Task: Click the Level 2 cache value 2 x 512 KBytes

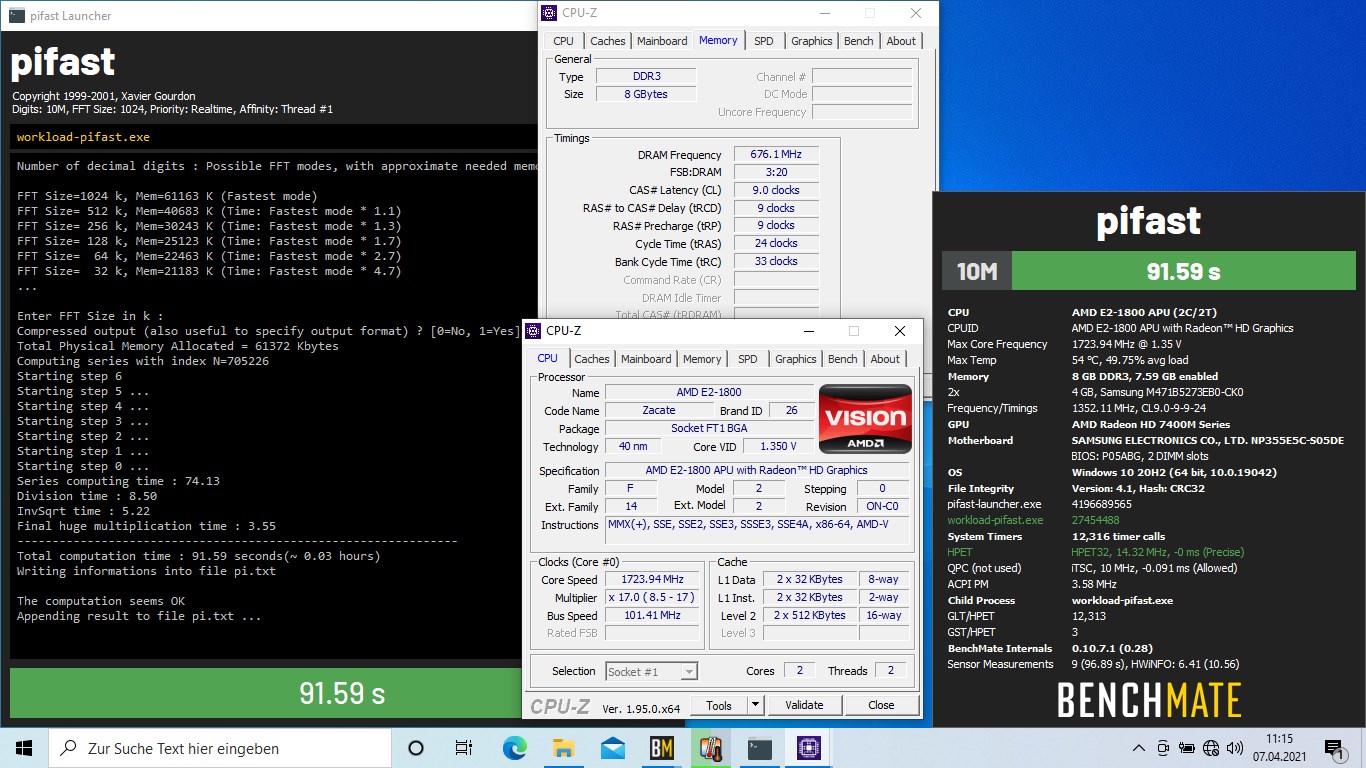Action: (810, 615)
